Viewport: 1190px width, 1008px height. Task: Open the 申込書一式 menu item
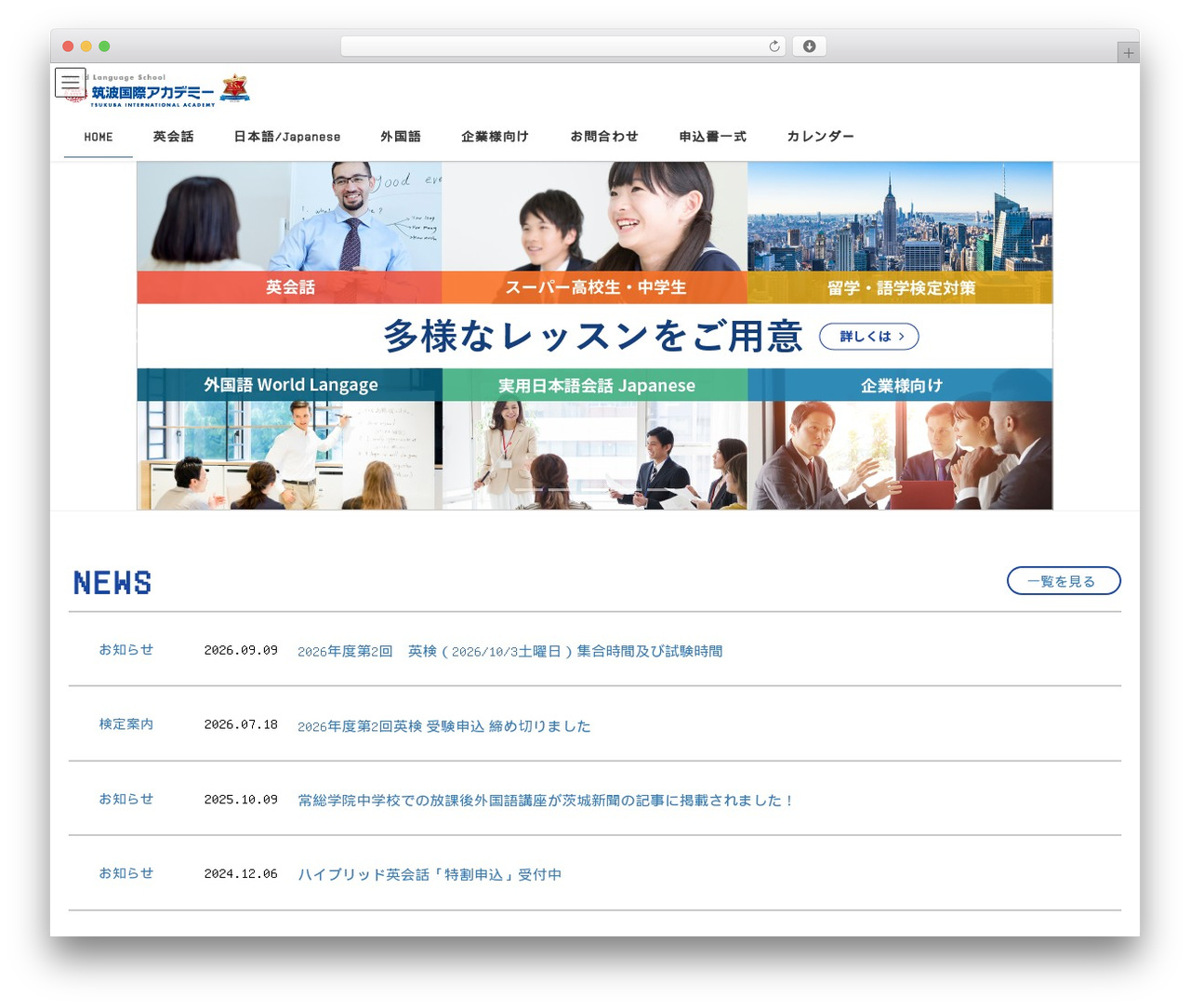[713, 137]
